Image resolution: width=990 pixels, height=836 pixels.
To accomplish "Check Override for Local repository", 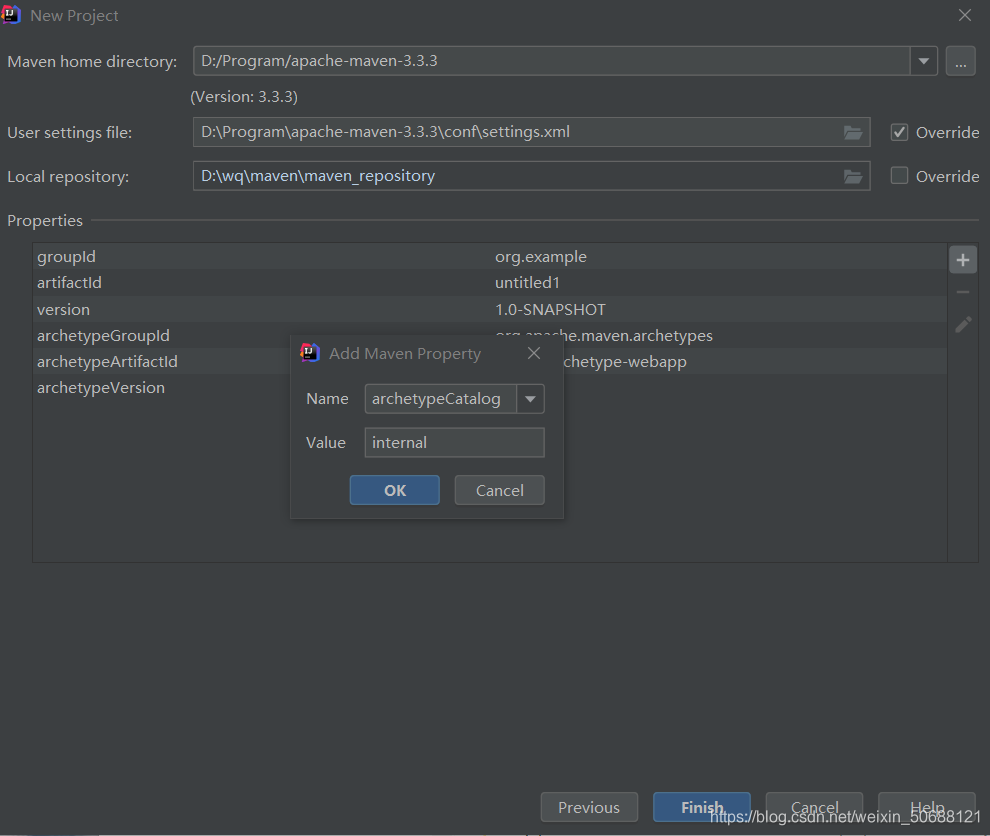I will 899,176.
